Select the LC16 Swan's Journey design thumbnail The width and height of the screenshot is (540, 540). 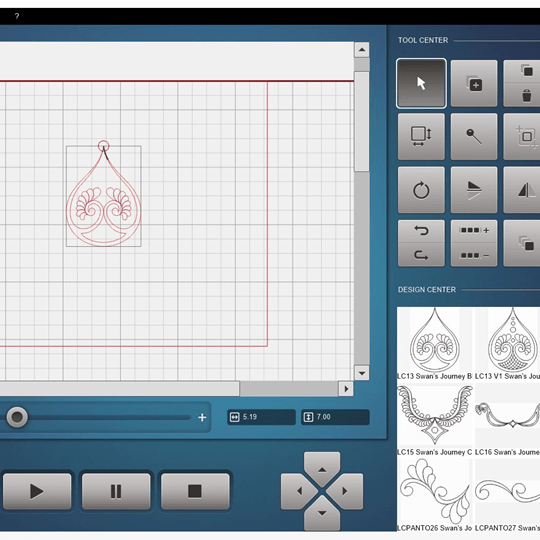click(x=507, y=420)
